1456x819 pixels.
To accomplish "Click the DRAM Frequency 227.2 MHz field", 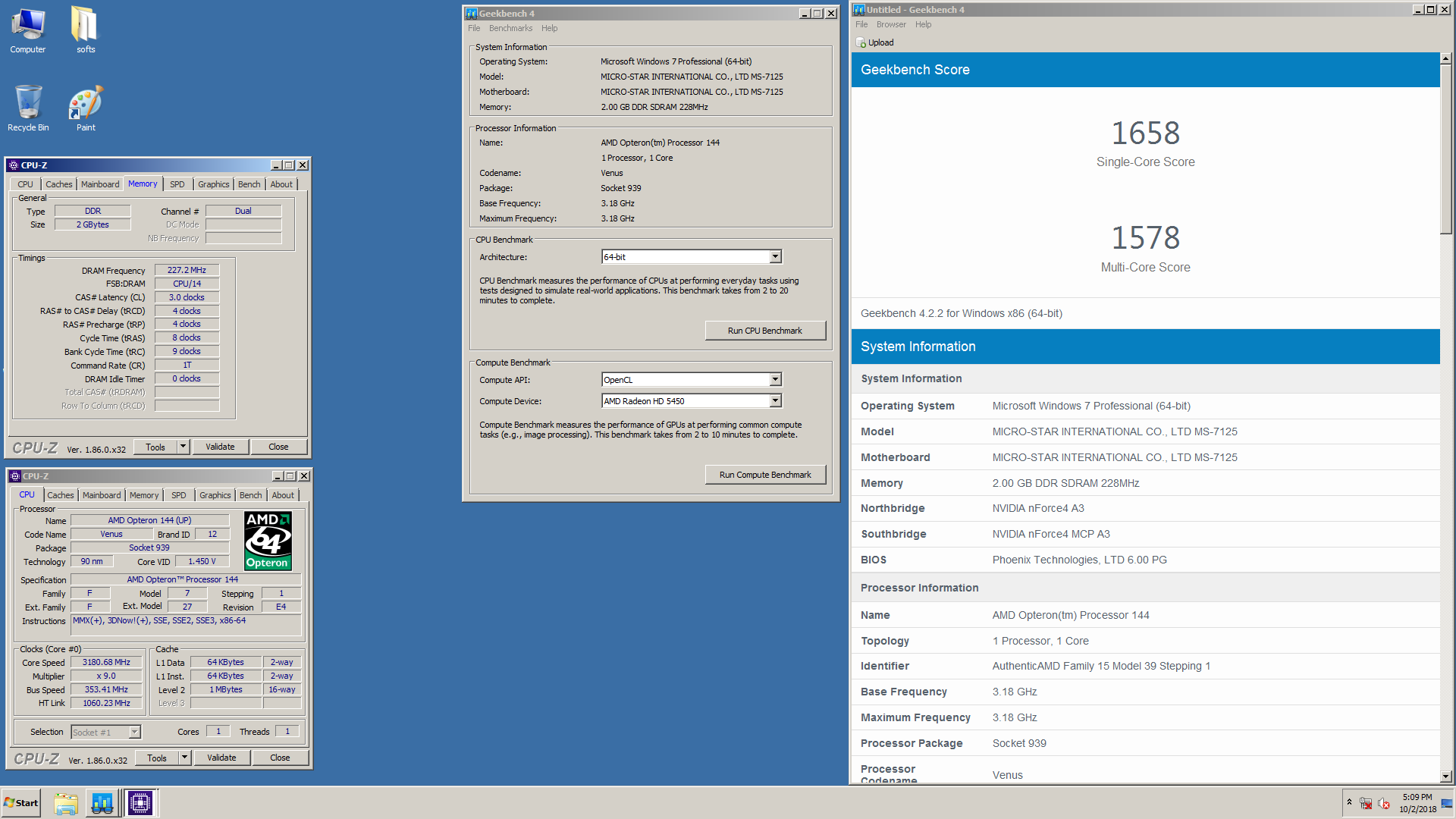I will pyautogui.click(x=187, y=270).
